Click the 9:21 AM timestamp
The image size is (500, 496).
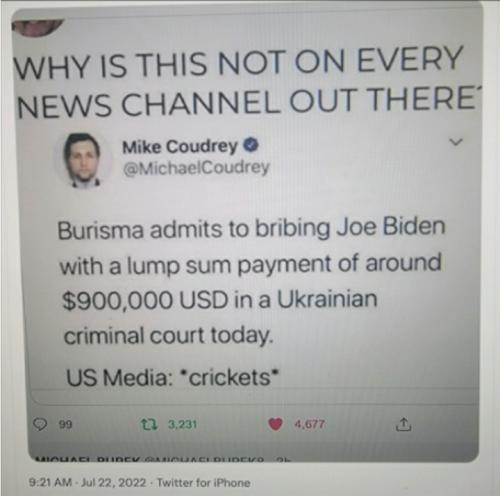[x=51, y=483]
